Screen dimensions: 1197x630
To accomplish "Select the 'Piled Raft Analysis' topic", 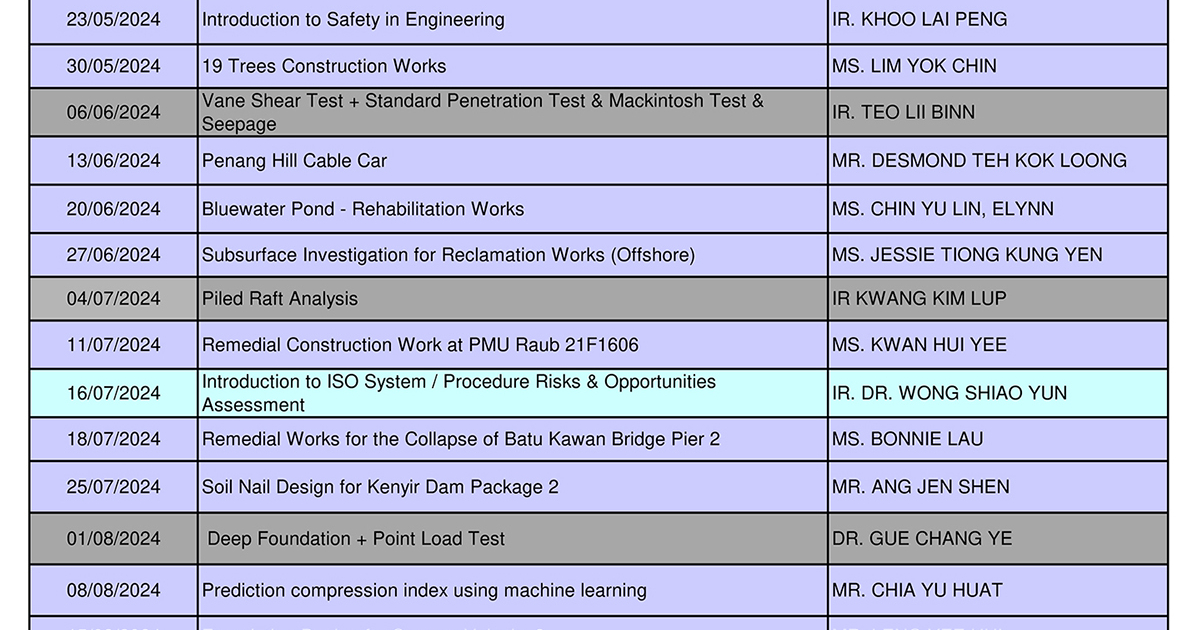I will tap(280, 299).
